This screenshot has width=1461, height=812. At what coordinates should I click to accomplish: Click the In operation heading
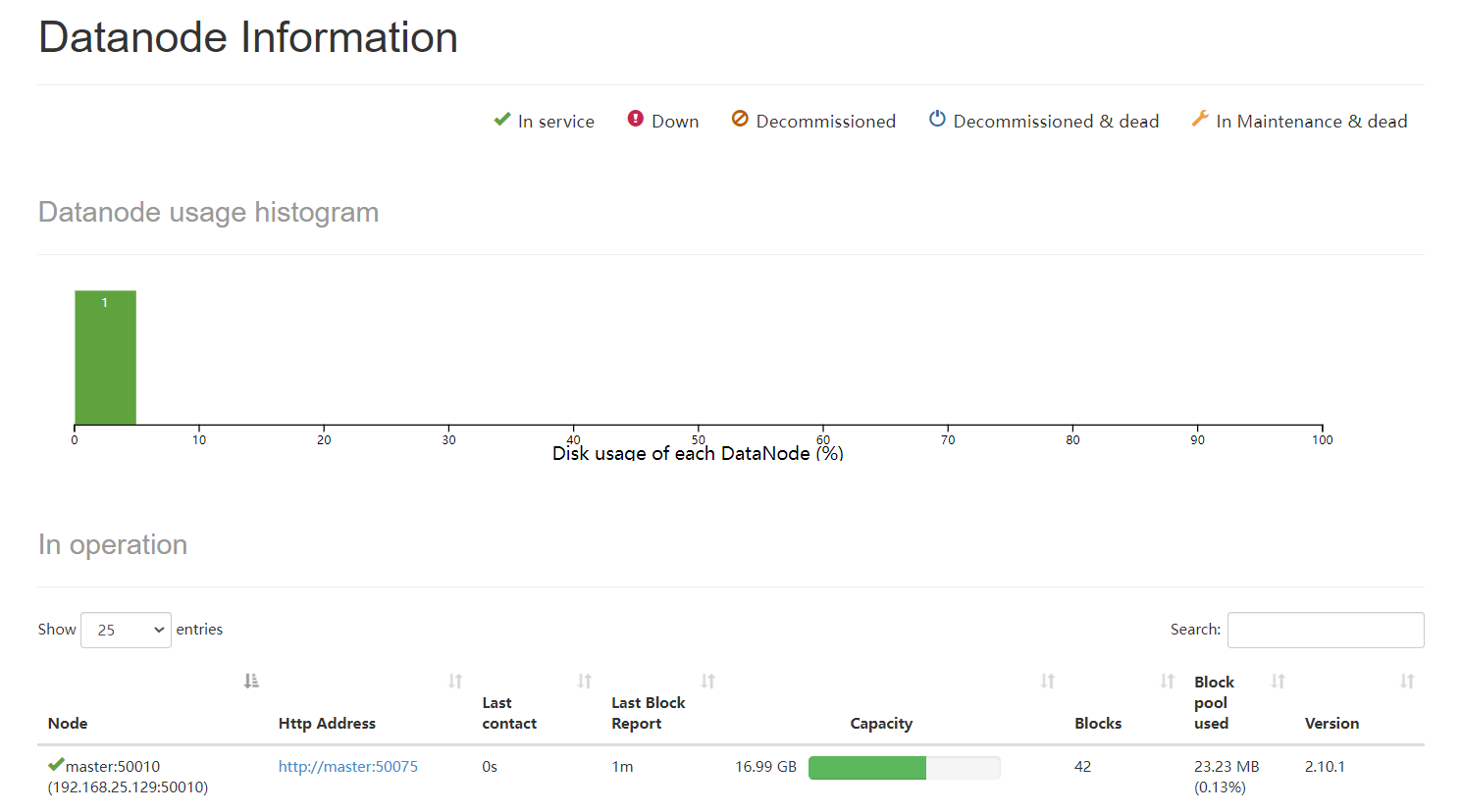113,544
